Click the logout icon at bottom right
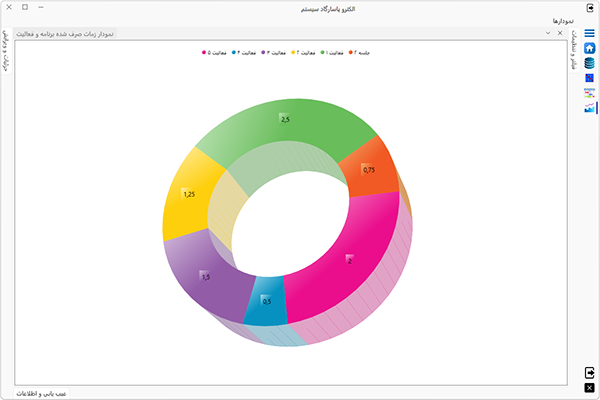Viewport: 600px width, 400px height. click(589, 373)
